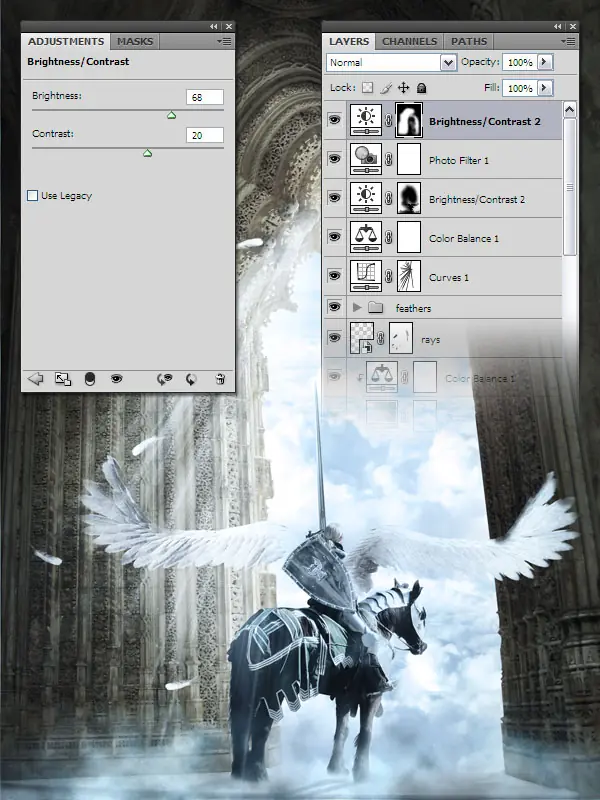Click the lock position move icon
This screenshot has width=600, height=800.
pos(403,88)
